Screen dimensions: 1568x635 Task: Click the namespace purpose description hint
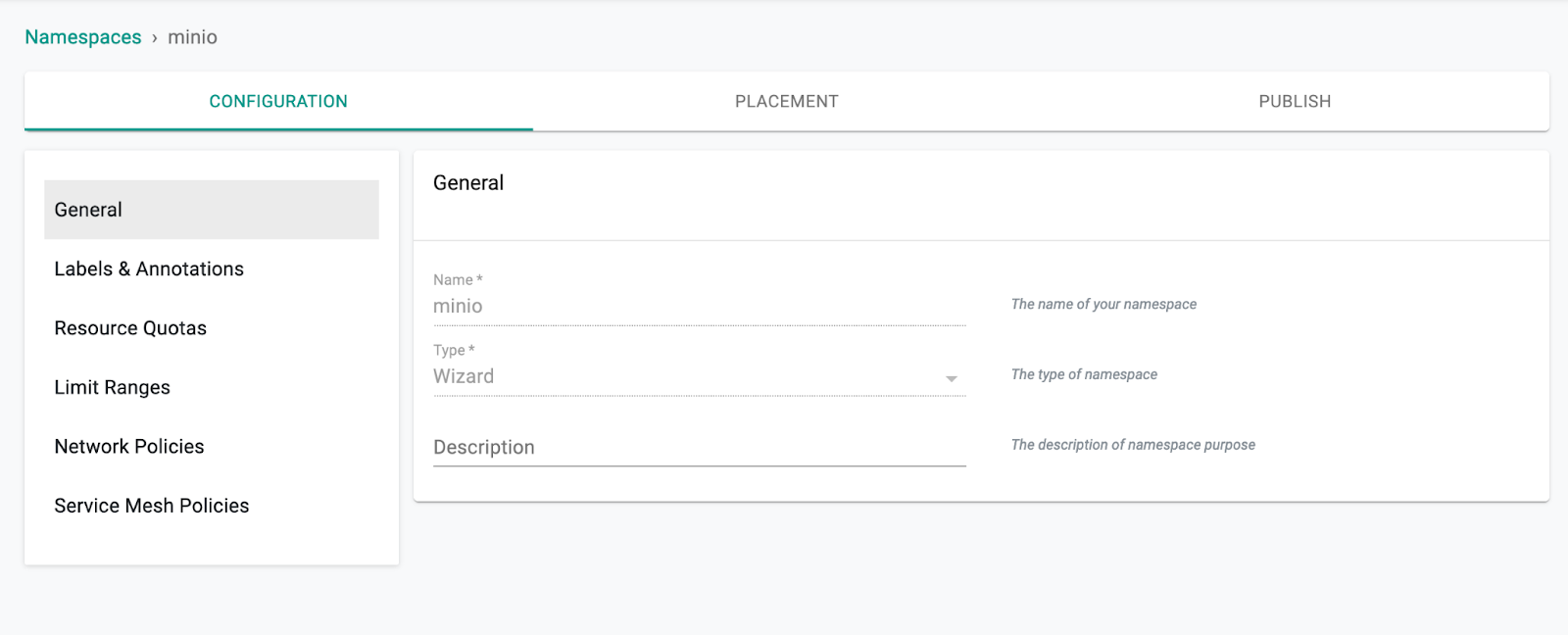click(1133, 445)
